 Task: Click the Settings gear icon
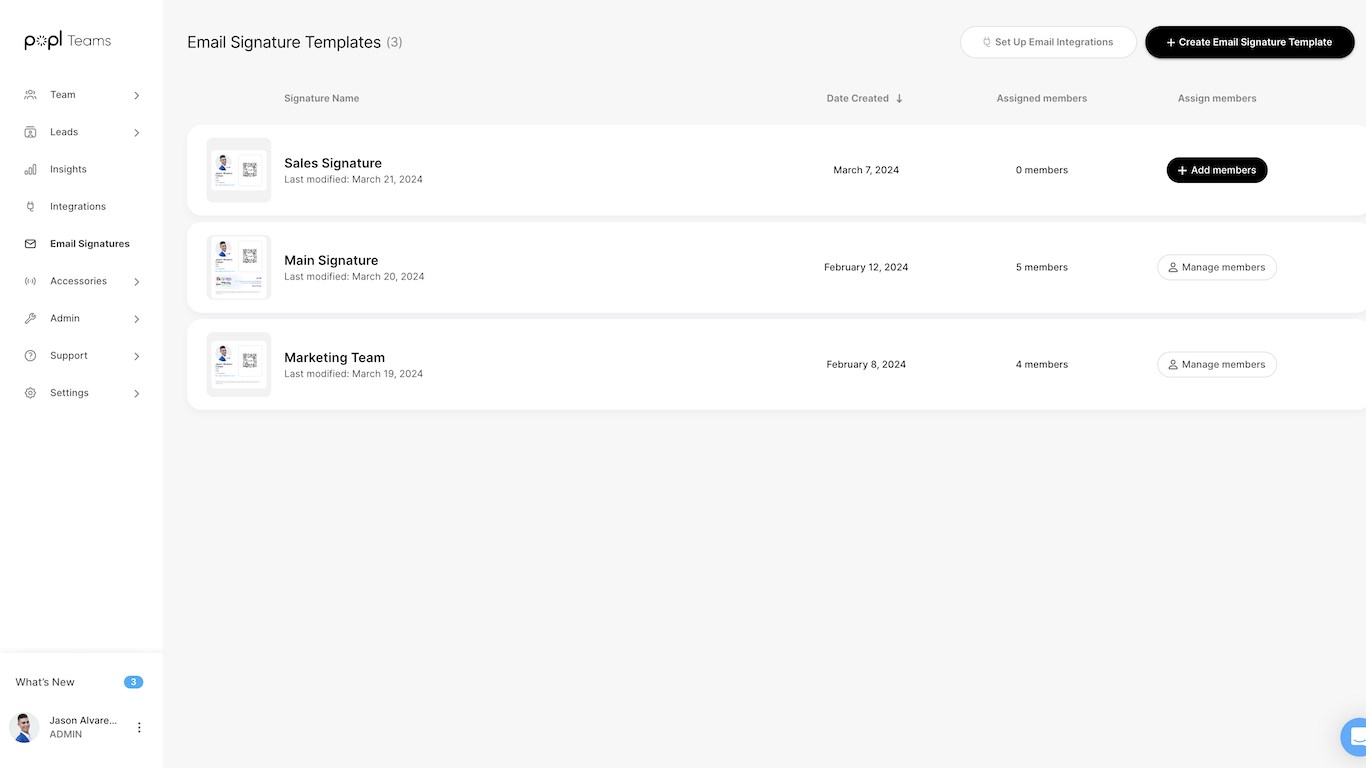(x=30, y=393)
